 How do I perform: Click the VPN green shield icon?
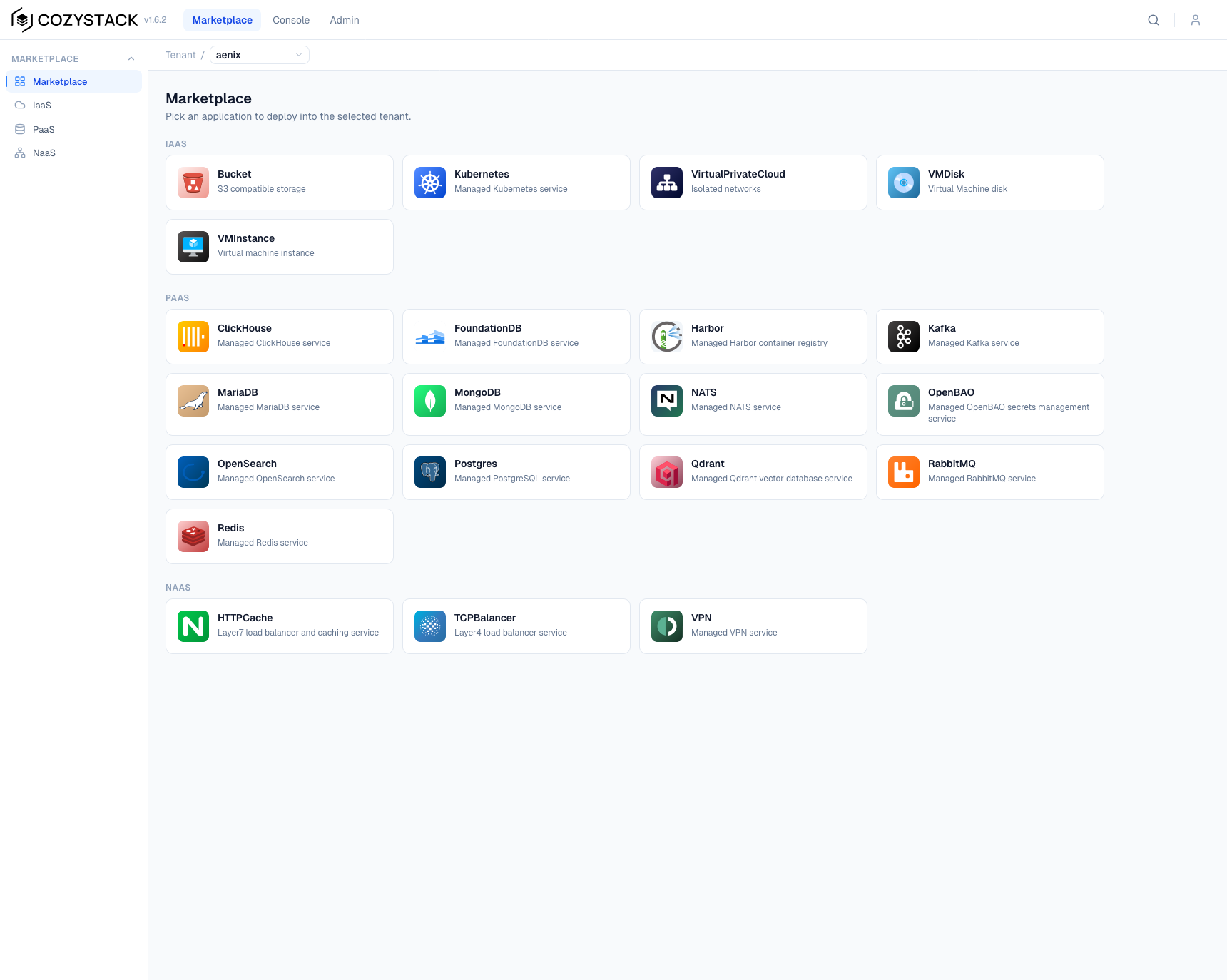[x=667, y=626]
